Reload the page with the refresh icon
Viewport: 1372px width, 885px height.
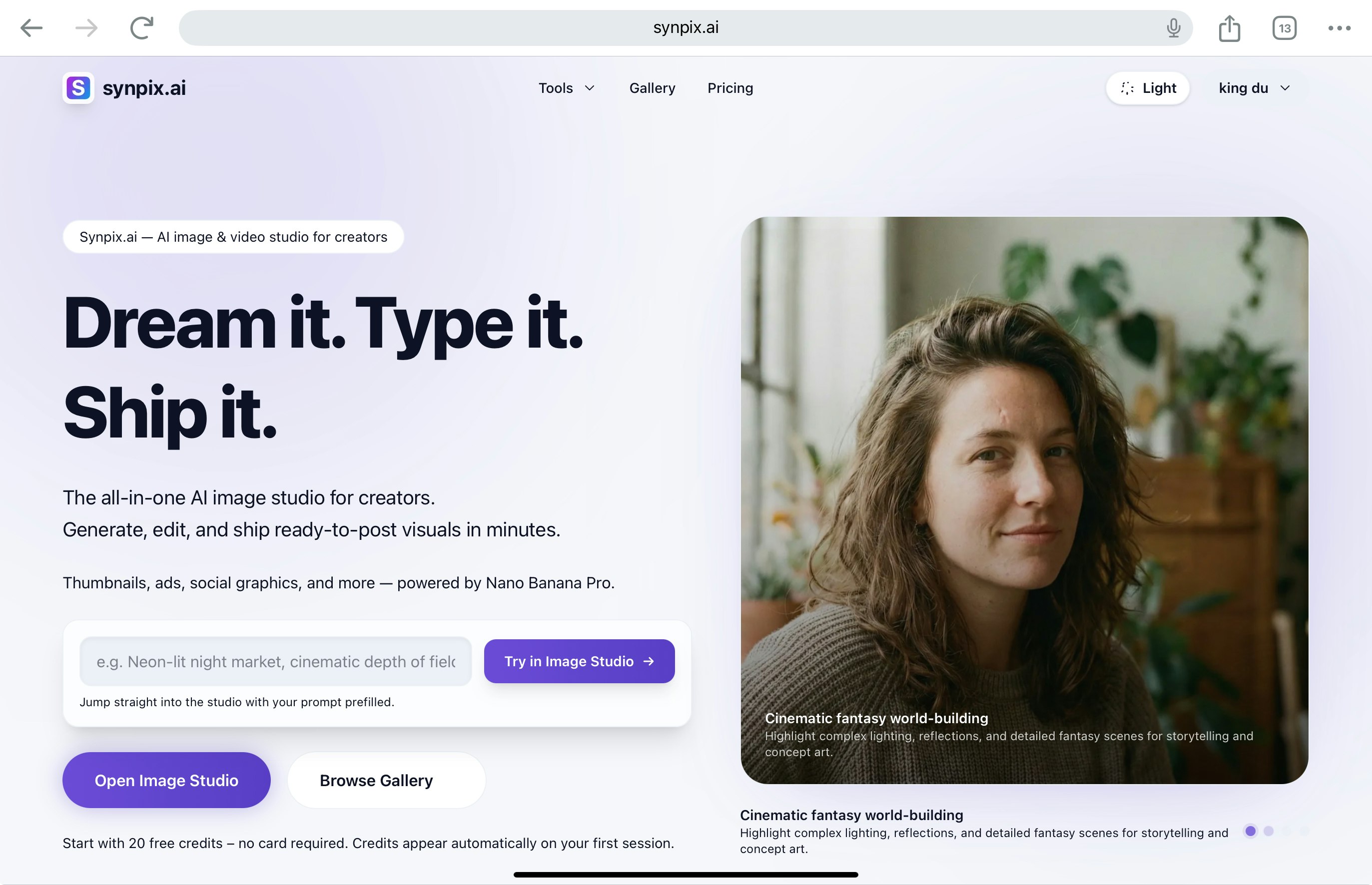(141, 27)
